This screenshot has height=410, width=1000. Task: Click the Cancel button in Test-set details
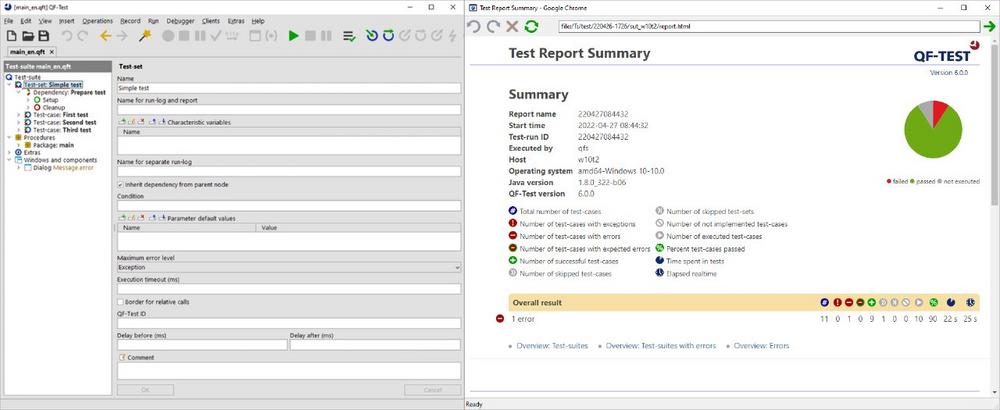pyautogui.click(x=432, y=390)
